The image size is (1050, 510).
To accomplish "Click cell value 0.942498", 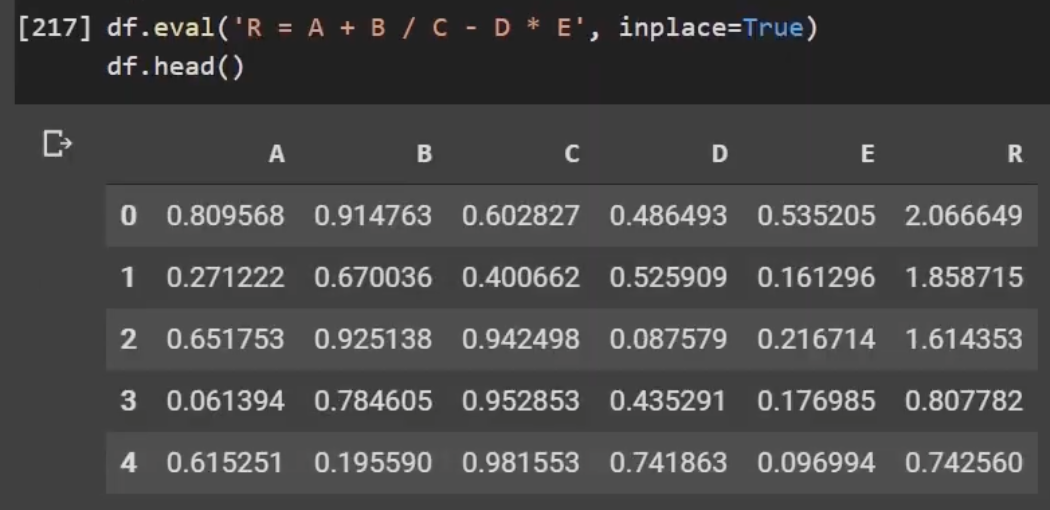I will pyautogui.click(x=521, y=339).
